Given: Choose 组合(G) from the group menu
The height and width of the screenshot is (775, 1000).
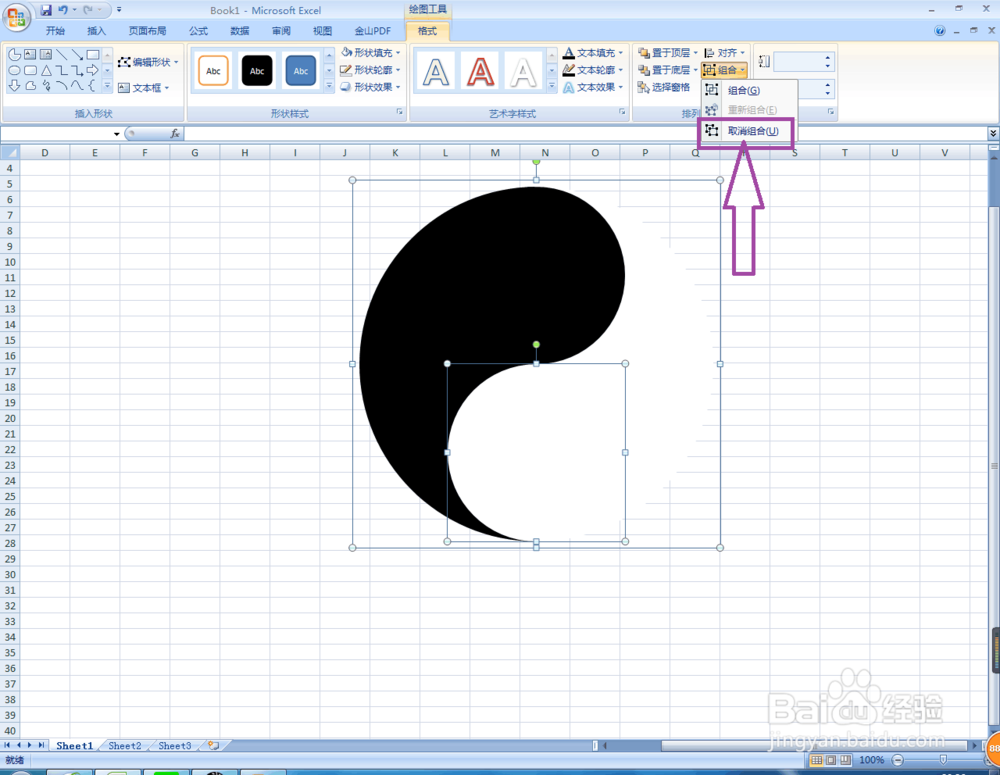Looking at the screenshot, I should click(749, 91).
